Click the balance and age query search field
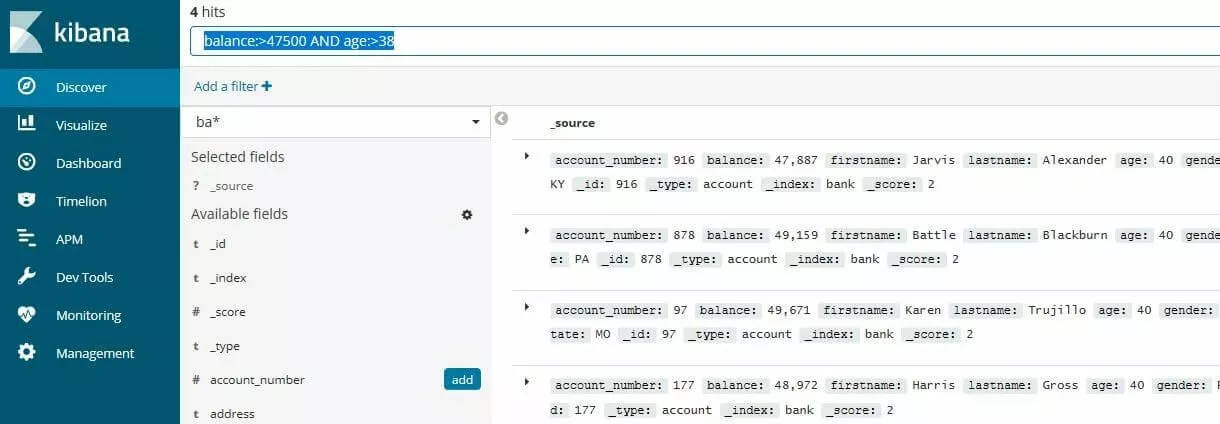This screenshot has width=1220, height=424. click(700, 41)
